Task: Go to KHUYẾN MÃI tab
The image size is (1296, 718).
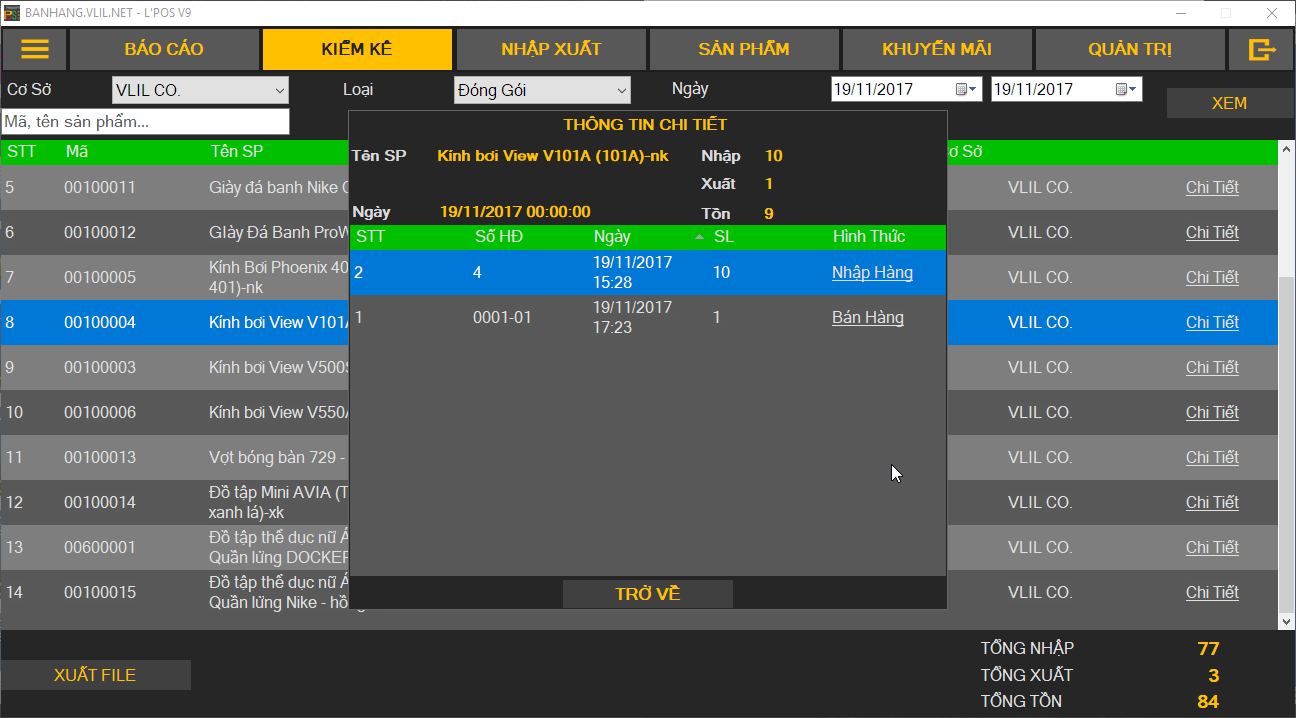Action: 937,50
